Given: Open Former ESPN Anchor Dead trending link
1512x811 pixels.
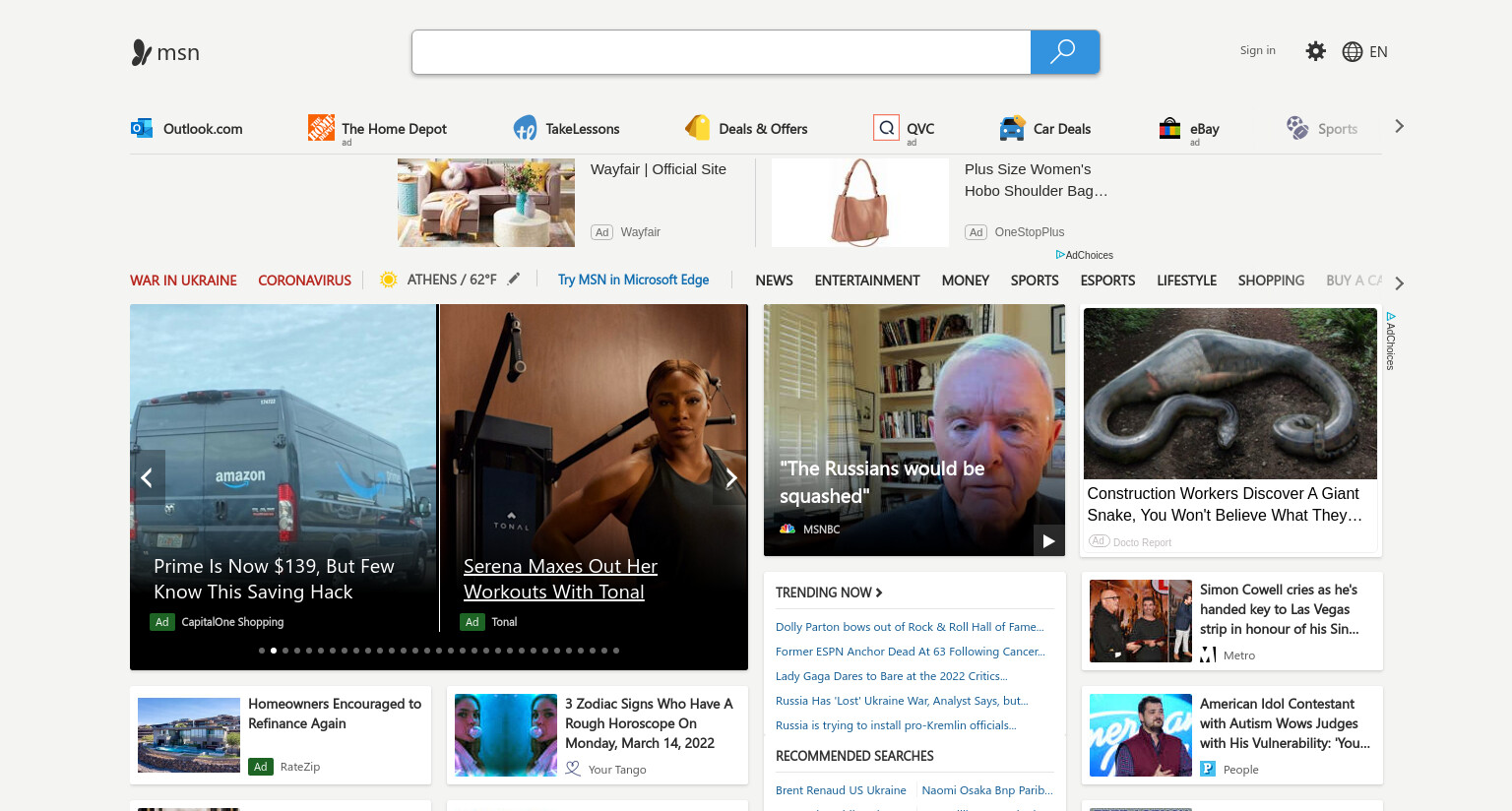Looking at the screenshot, I should pos(911,652).
